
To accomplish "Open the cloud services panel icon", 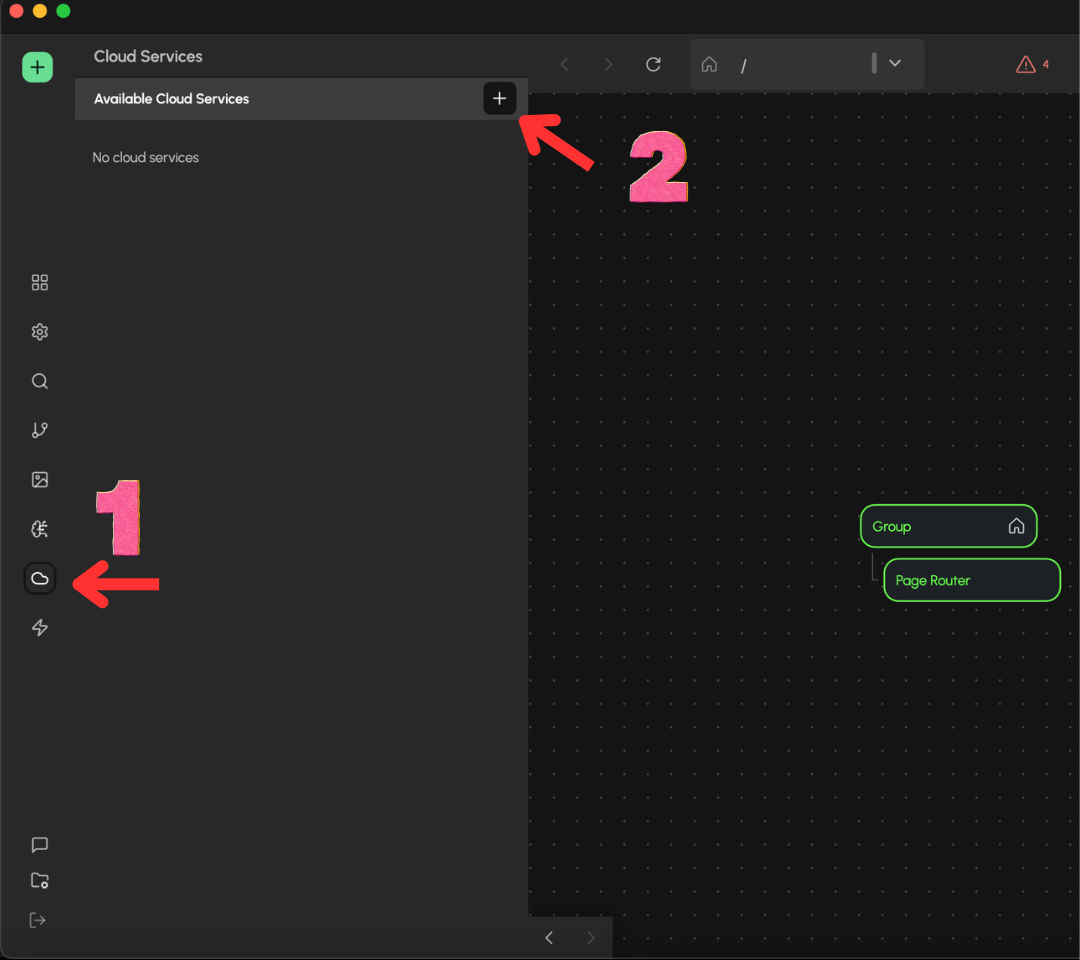I will [x=40, y=578].
